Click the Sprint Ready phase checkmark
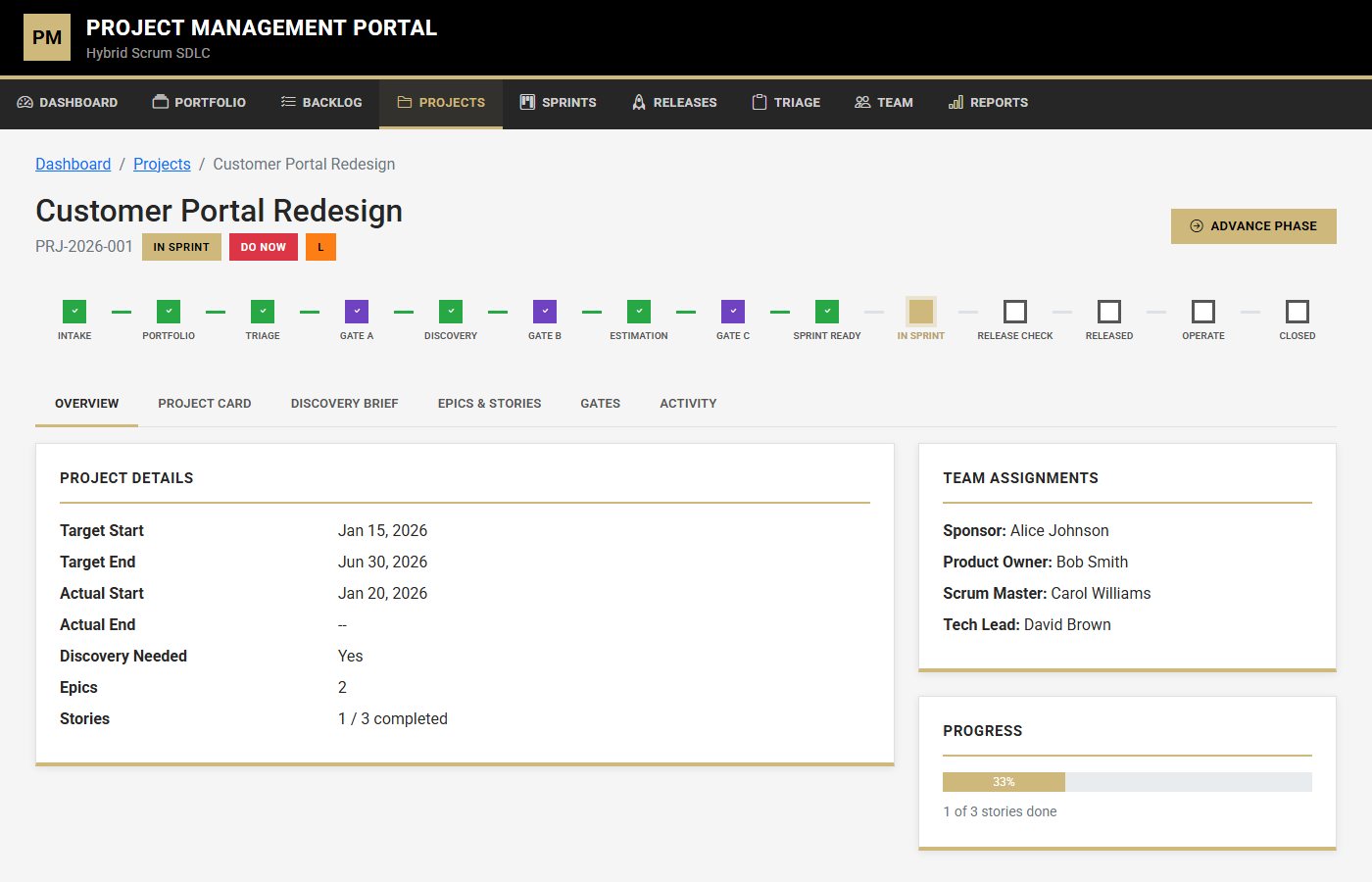The width and height of the screenshot is (1372, 882). (x=827, y=312)
